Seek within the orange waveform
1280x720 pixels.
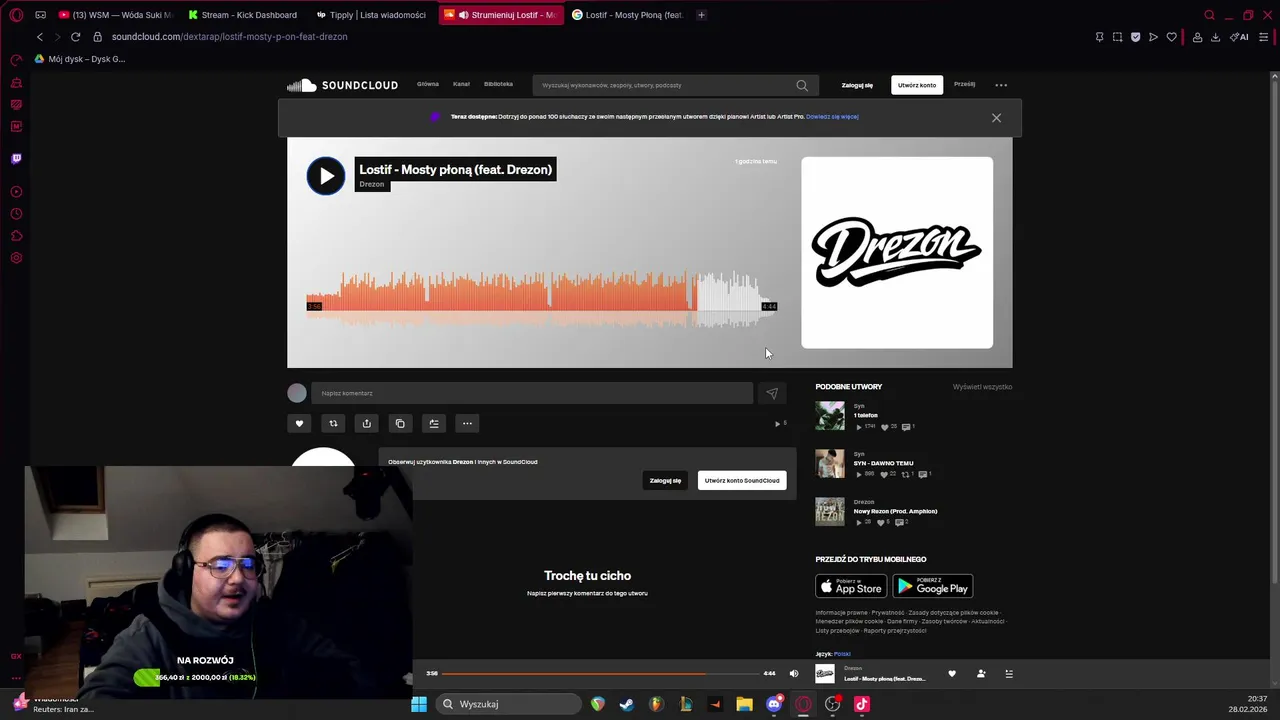500,292
